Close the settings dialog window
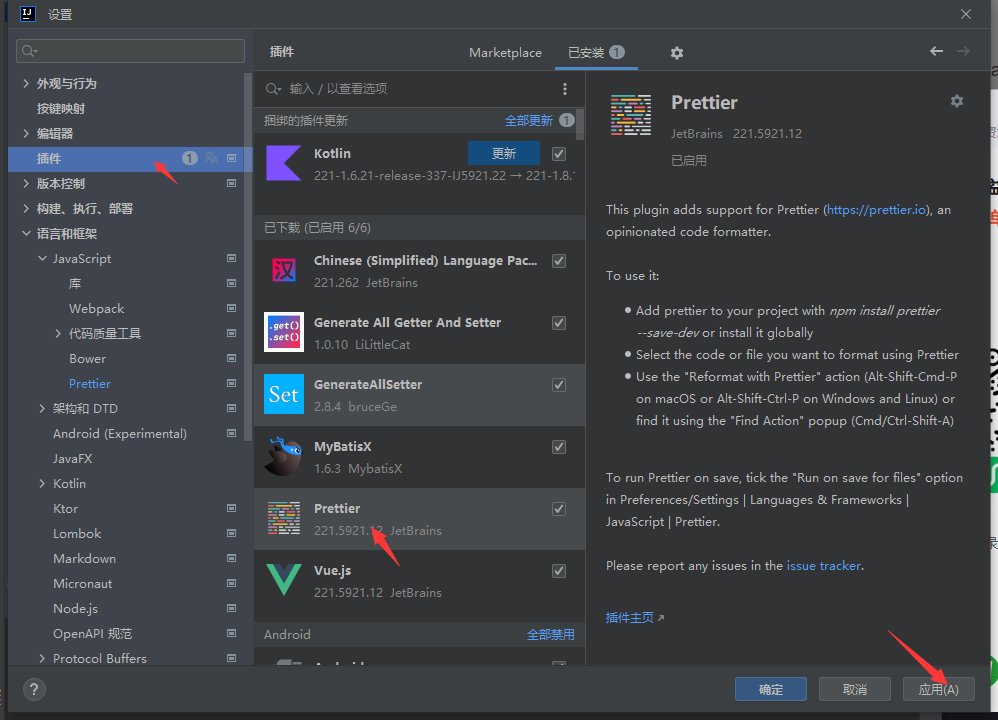Image resolution: width=998 pixels, height=720 pixels. point(966,14)
